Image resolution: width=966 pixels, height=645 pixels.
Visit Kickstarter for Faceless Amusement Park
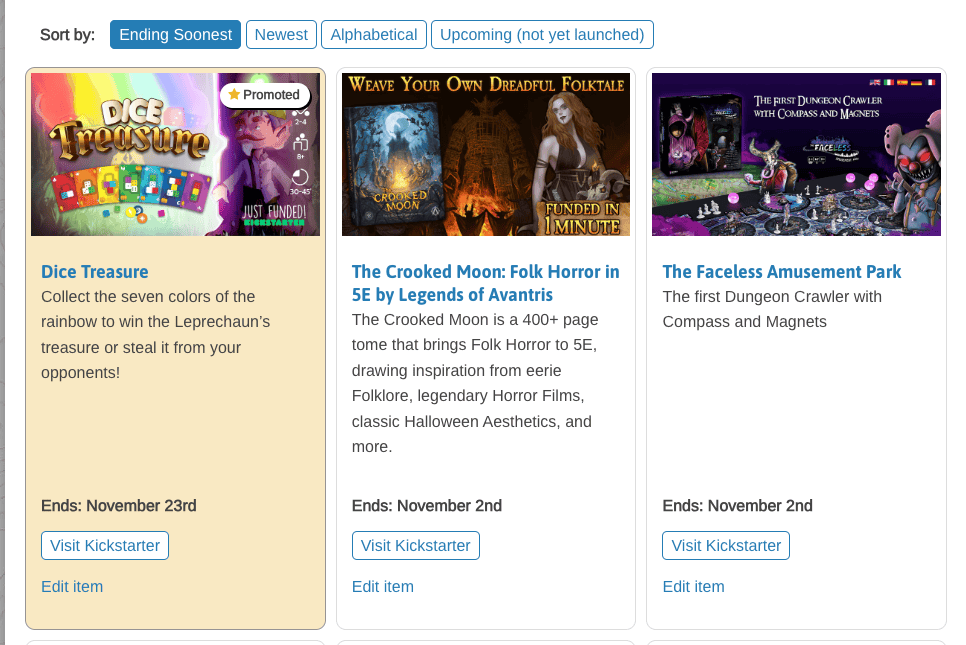(x=726, y=546)
